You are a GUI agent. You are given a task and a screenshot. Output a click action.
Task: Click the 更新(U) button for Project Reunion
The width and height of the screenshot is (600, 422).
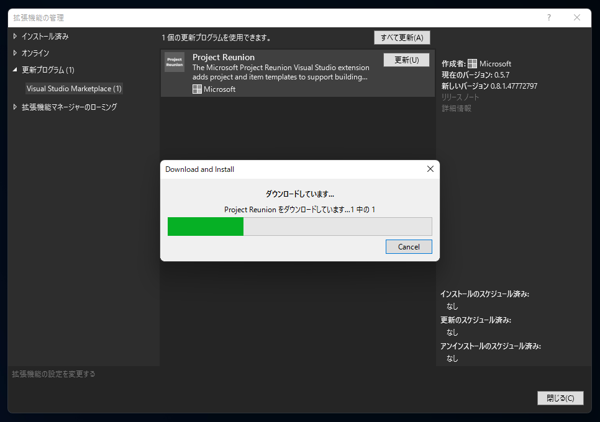click(406, 60)
